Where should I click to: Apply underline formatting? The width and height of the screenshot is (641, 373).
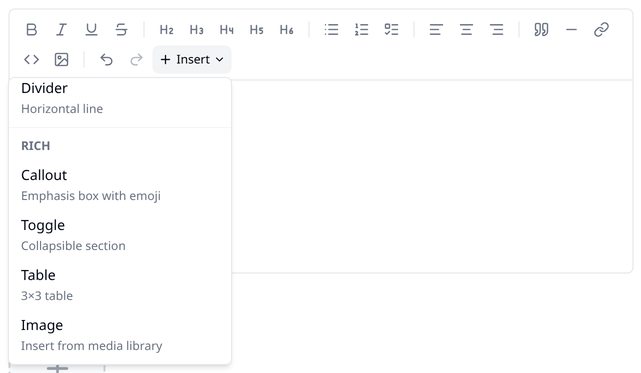tap(91, 29)
